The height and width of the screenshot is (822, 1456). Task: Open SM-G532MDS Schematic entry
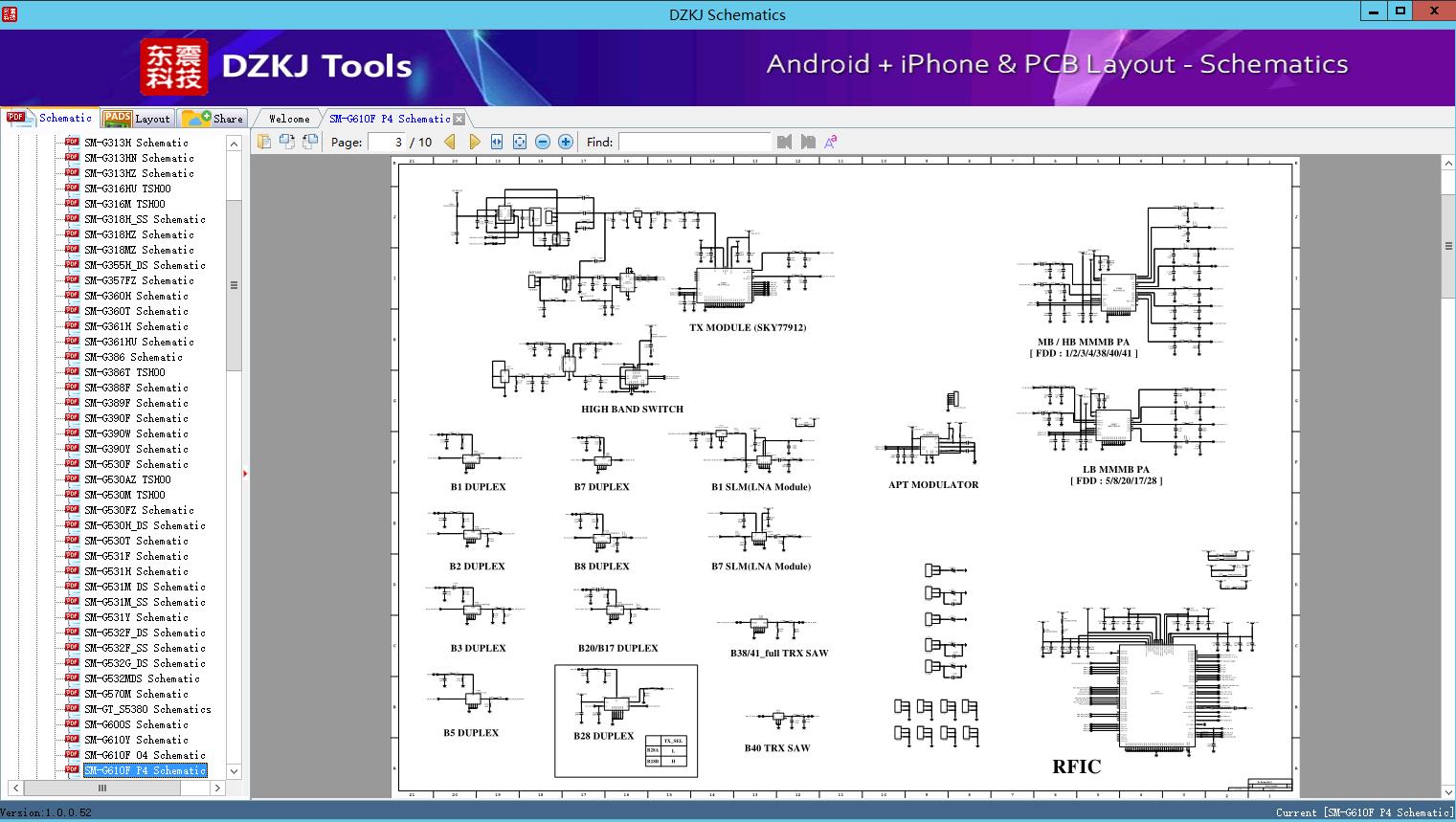tap(142, 678)
